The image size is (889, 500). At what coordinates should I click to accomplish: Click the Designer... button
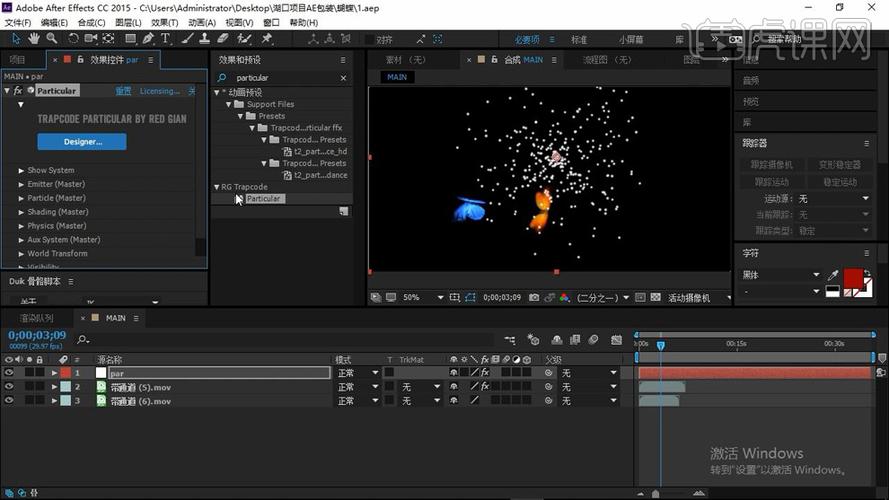pos(82,142)
